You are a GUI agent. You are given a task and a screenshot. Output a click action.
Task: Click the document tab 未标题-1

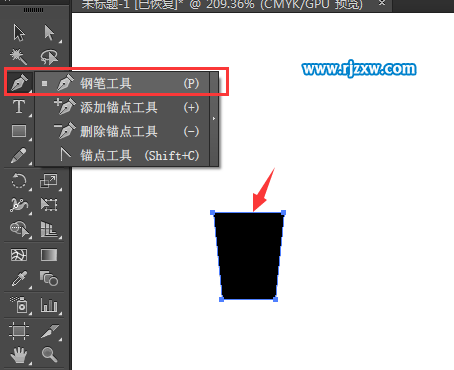[222, 4]
